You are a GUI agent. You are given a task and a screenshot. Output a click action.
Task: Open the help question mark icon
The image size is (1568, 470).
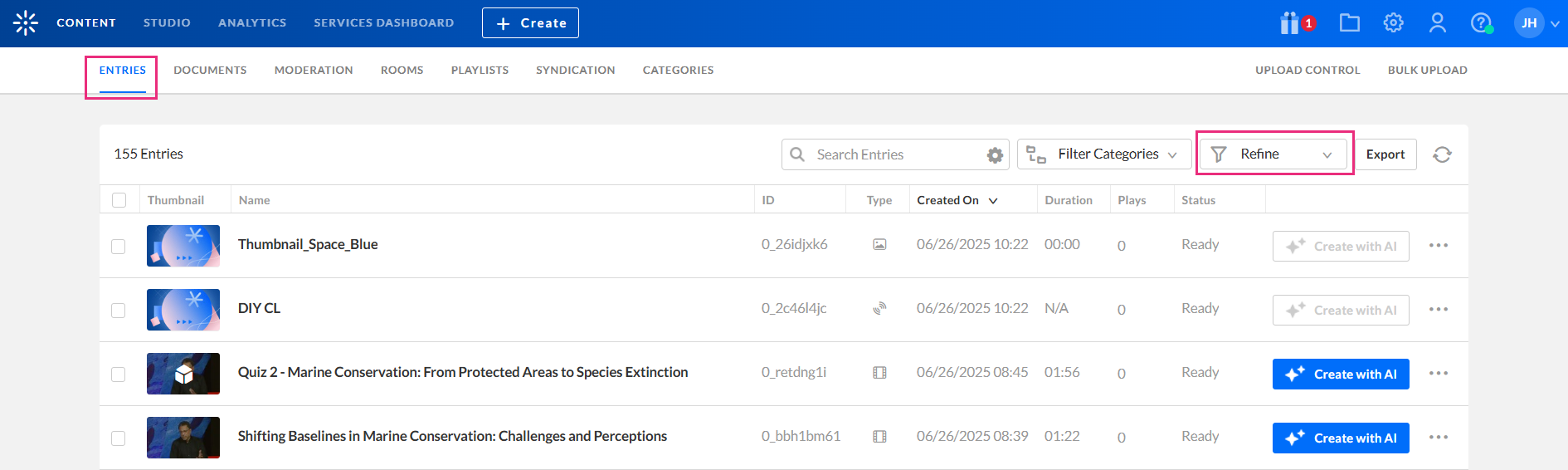[1481, 23]
